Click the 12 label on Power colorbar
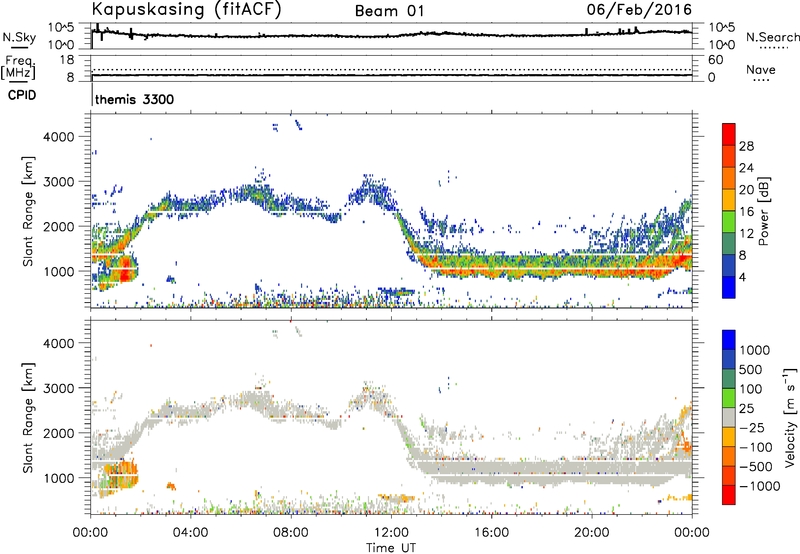Viewport: 800px width, 554px height. point(746,234)
